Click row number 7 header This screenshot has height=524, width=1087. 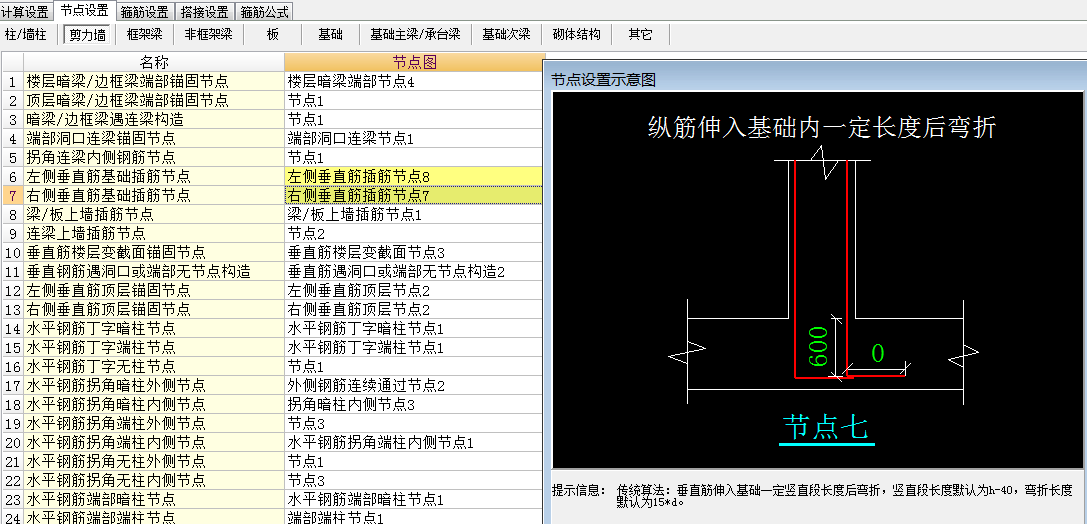coord(12,196)
